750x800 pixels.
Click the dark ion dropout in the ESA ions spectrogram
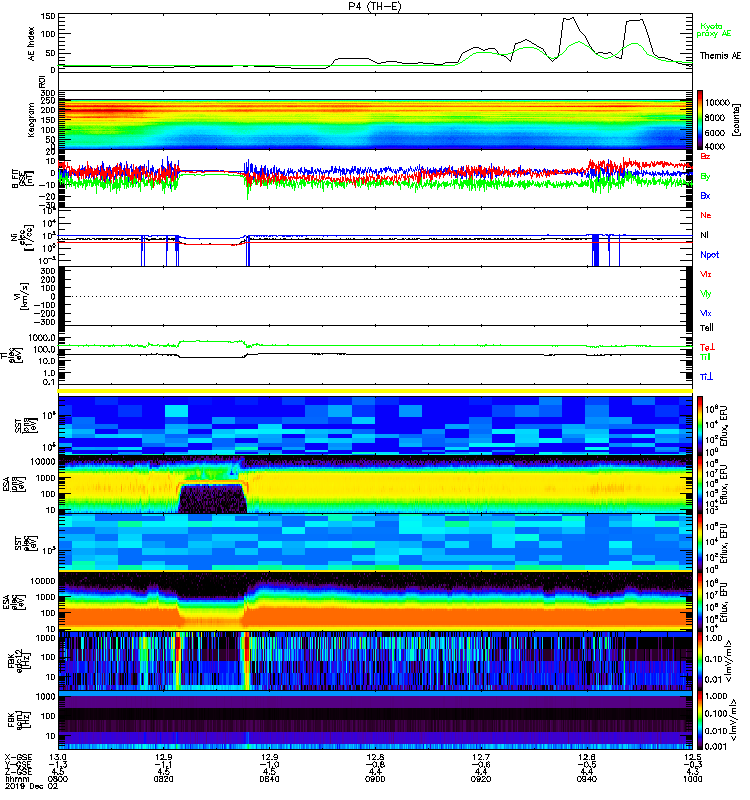[212, 499]
